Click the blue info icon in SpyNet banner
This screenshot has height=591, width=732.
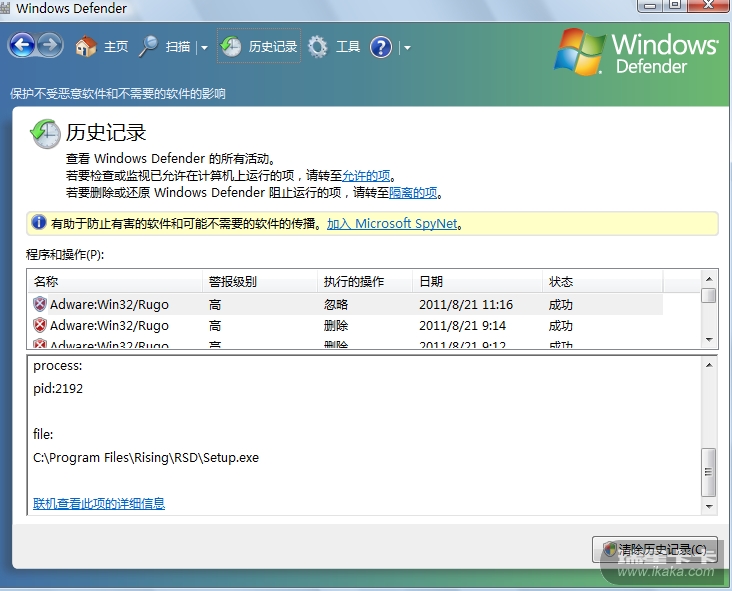pos(39,222)
